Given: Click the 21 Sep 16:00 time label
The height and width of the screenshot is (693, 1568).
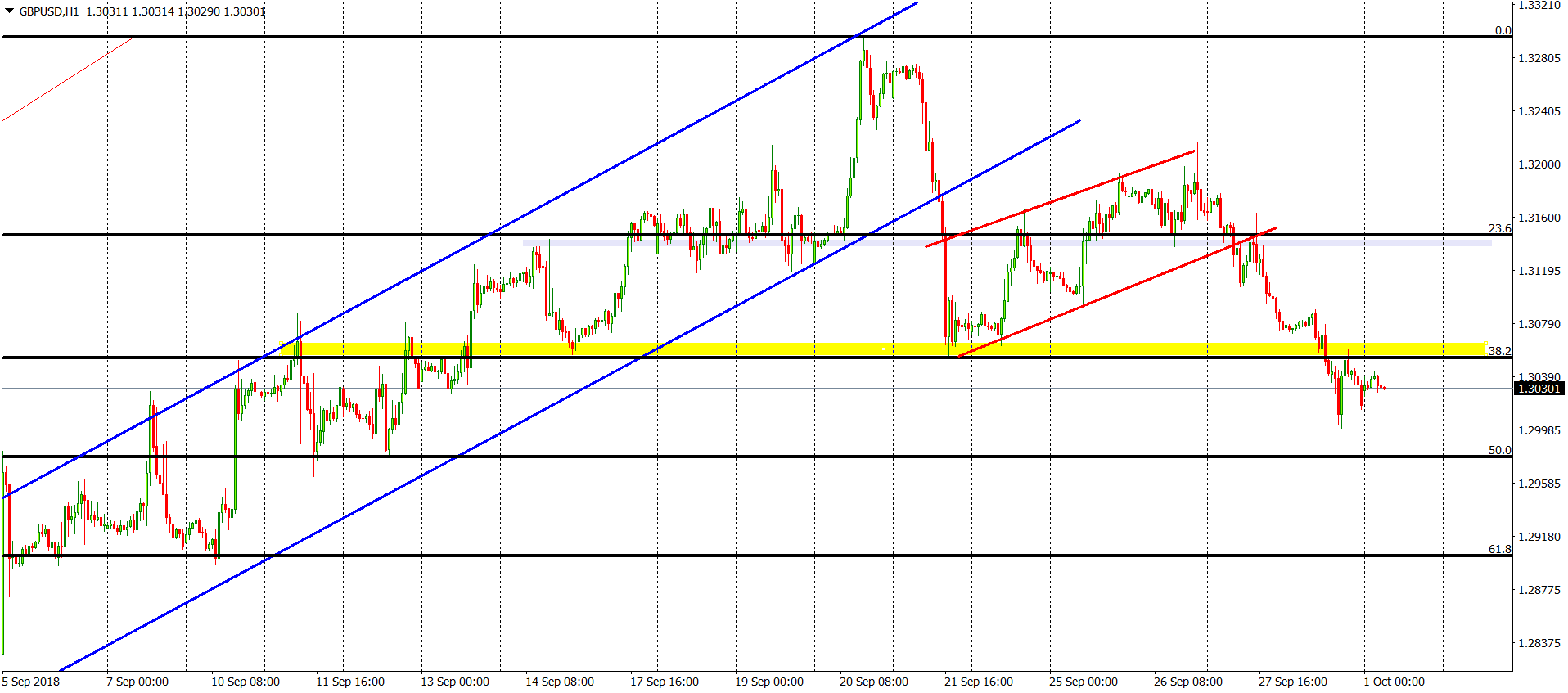Looking at the screenshot, I should tap(979, 682).
